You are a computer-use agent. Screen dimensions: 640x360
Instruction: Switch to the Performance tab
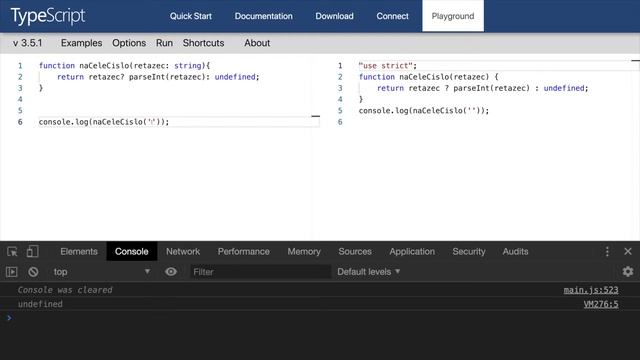pyautogui.click(x=244, y=251)
